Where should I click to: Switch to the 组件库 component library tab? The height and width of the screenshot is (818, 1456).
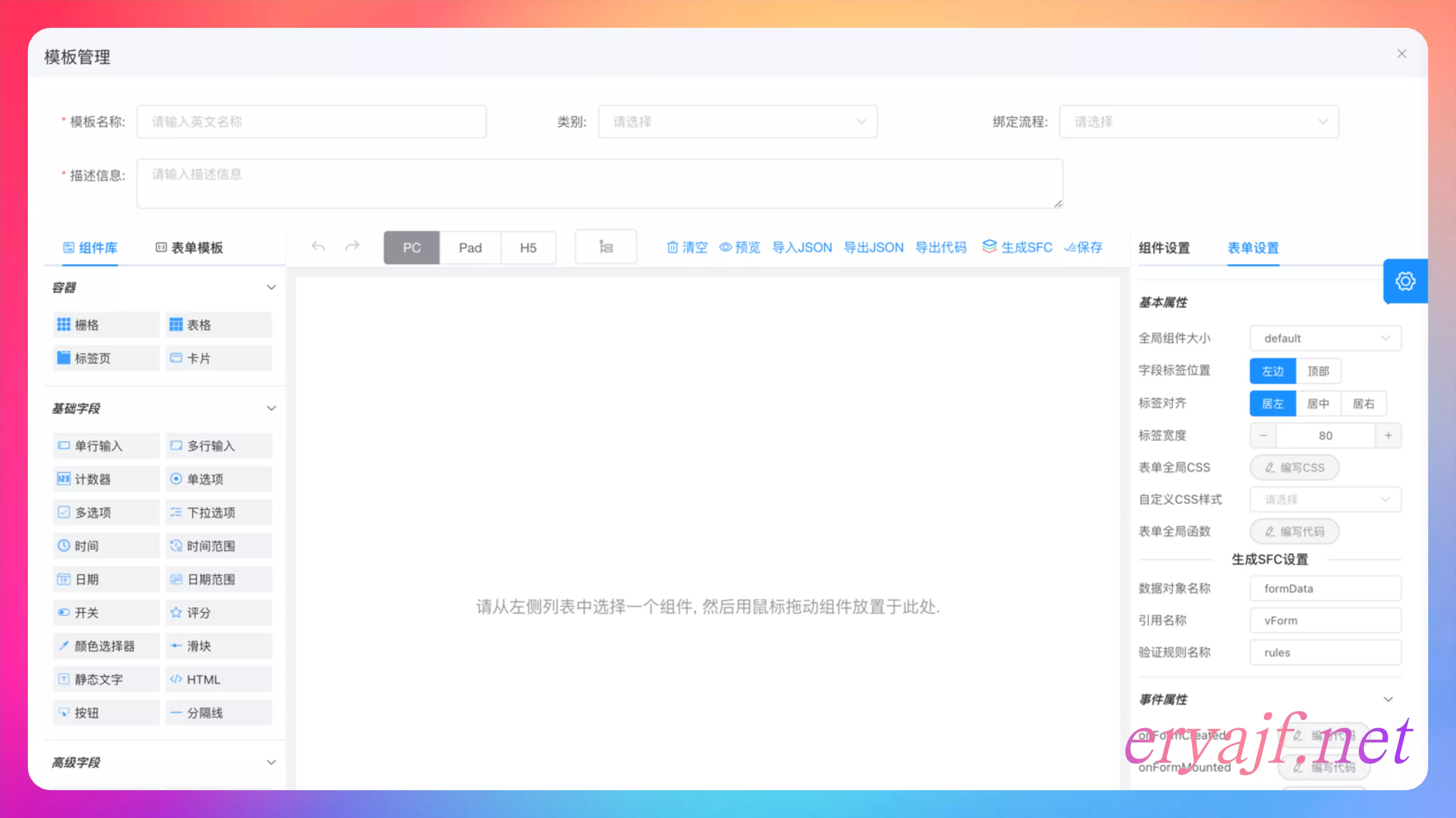click(90, 248)
